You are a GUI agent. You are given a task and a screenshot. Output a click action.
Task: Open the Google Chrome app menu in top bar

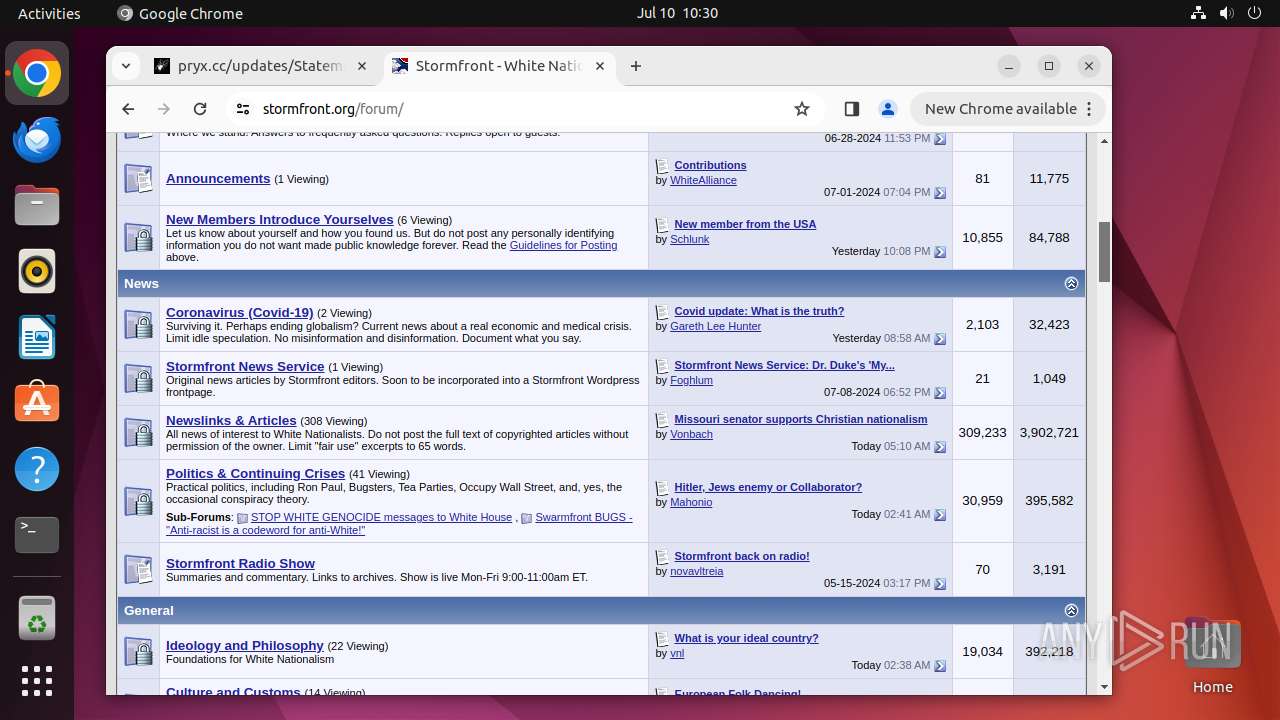tap(180, 13)
